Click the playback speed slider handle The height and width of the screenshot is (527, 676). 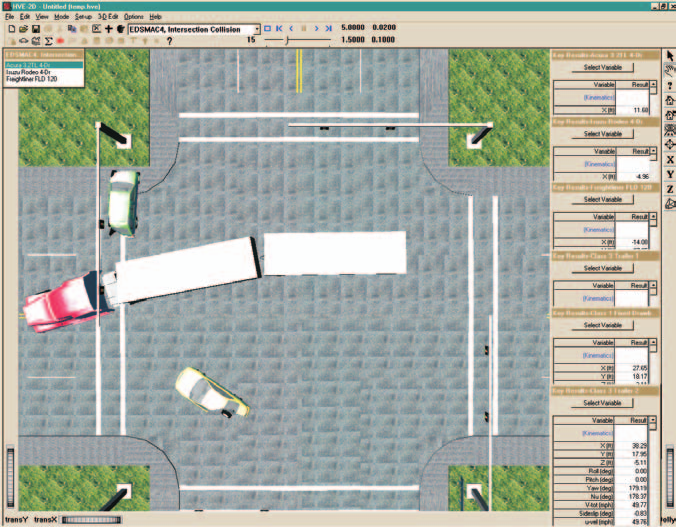[x=287, y=40]
